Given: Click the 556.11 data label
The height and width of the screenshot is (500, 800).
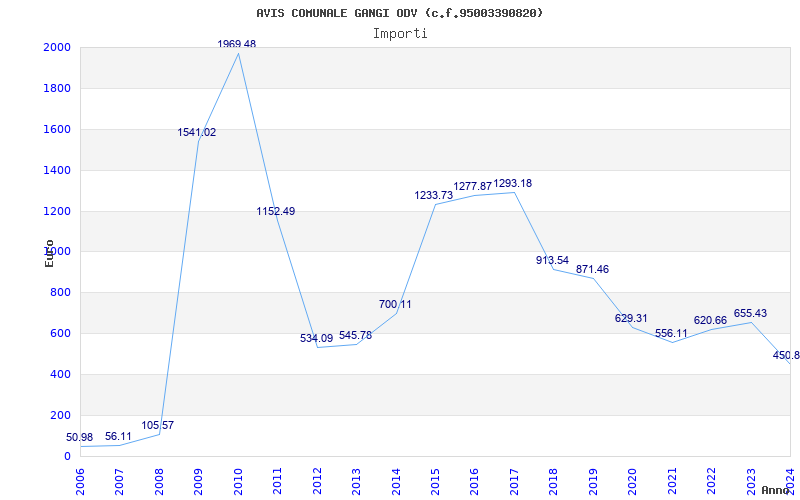Looking at the screenshot, I should tap(671, 334).
